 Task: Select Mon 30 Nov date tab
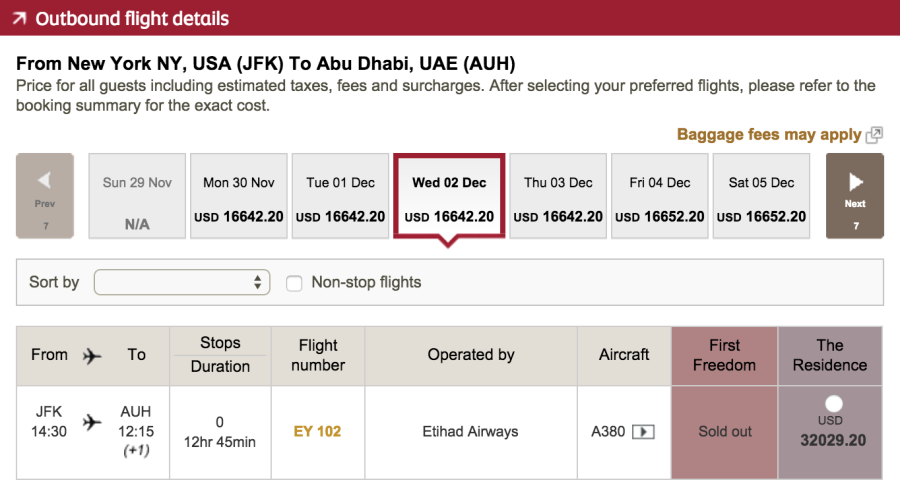[x=239, y=196]
